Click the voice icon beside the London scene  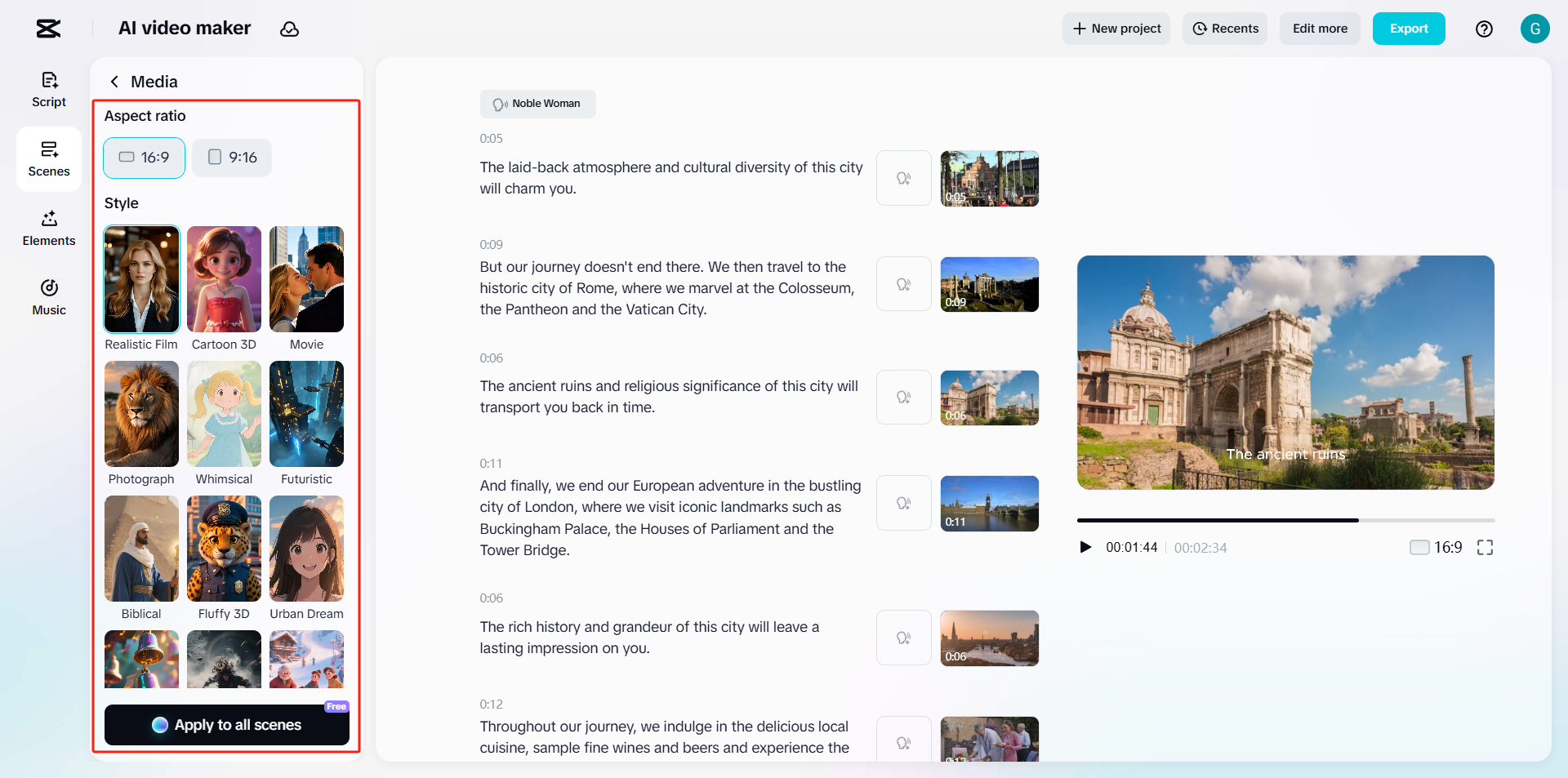903,503
